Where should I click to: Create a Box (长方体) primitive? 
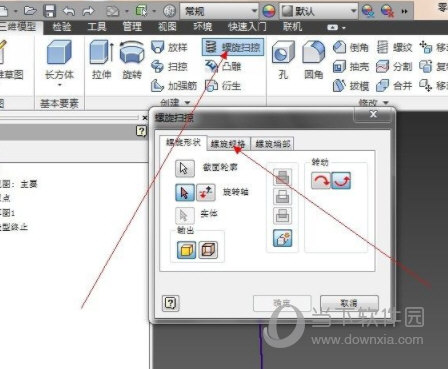point(59,59)
